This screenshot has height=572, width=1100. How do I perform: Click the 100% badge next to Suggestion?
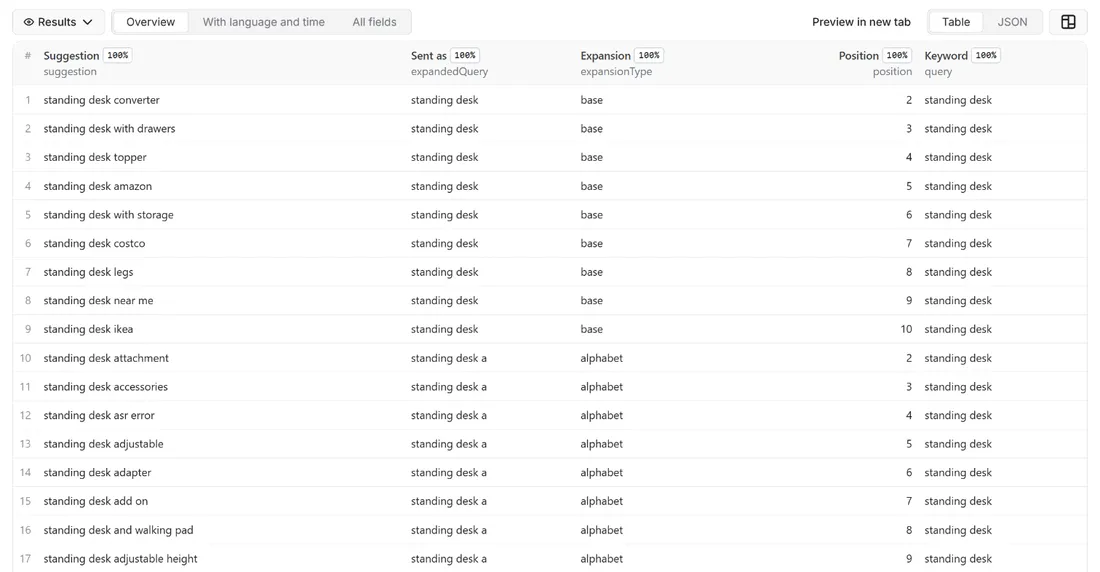point(118,55)
